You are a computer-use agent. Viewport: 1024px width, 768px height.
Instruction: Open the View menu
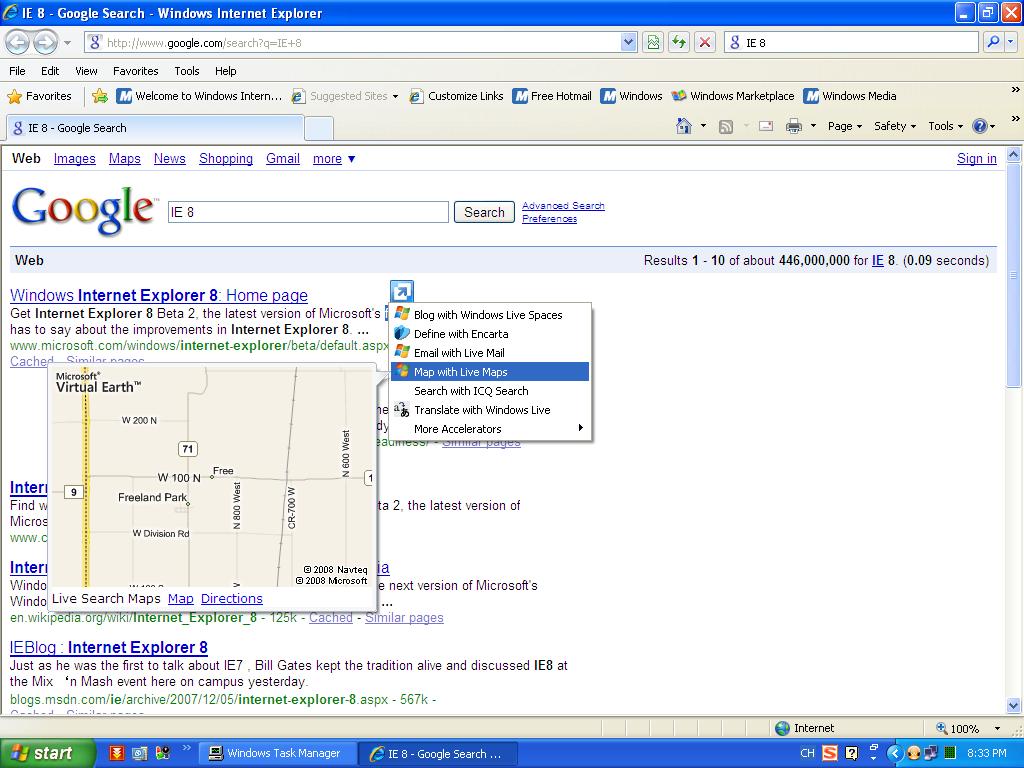coord(86,71)
